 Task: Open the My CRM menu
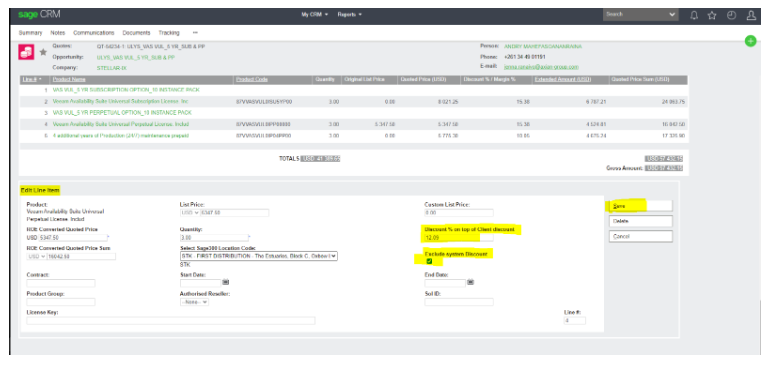point(315,15)
